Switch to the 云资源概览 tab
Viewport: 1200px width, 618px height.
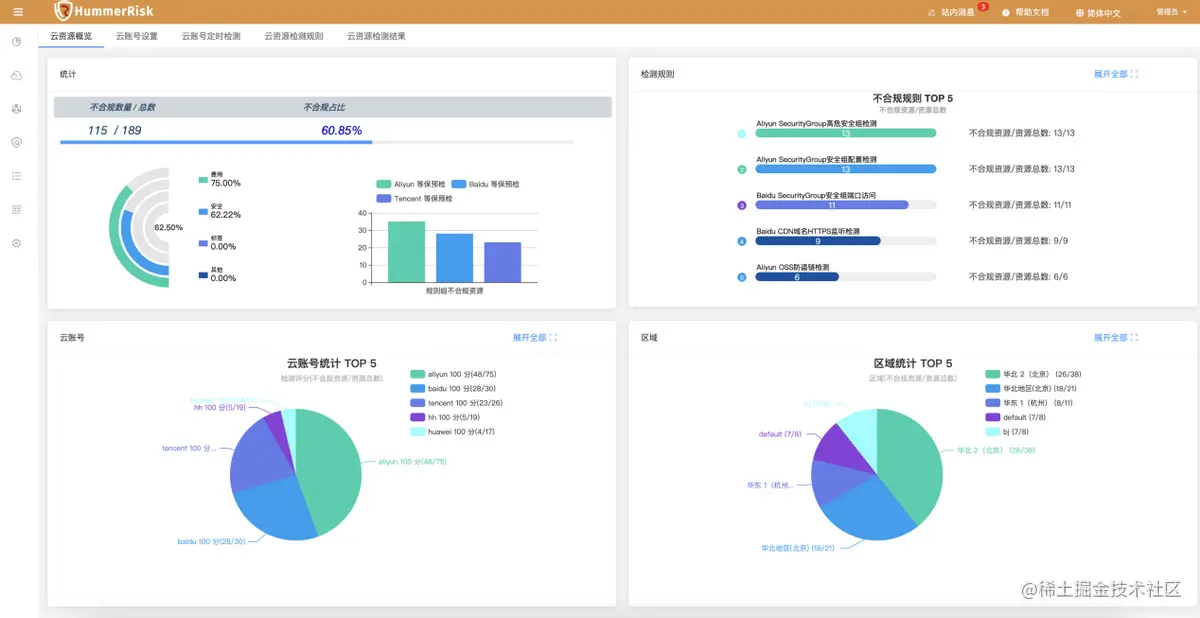tap(70, 36)
